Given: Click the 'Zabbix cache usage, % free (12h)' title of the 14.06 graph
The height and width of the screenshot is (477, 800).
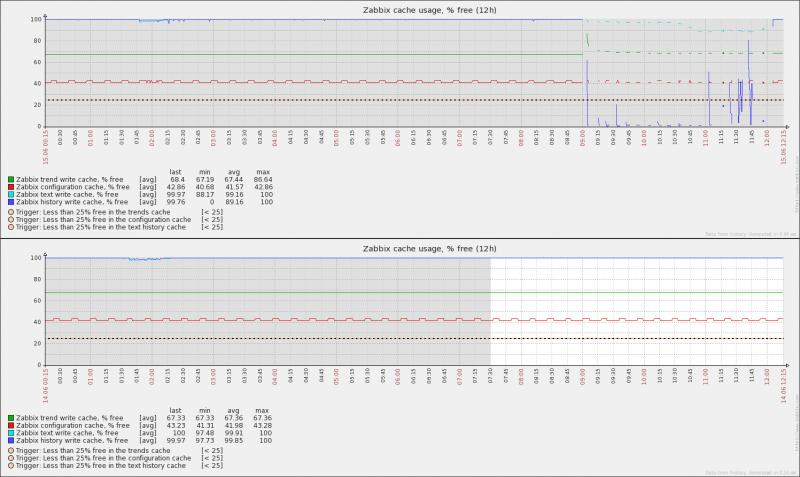Looking at the screenshot, I should tap(430, 249).
